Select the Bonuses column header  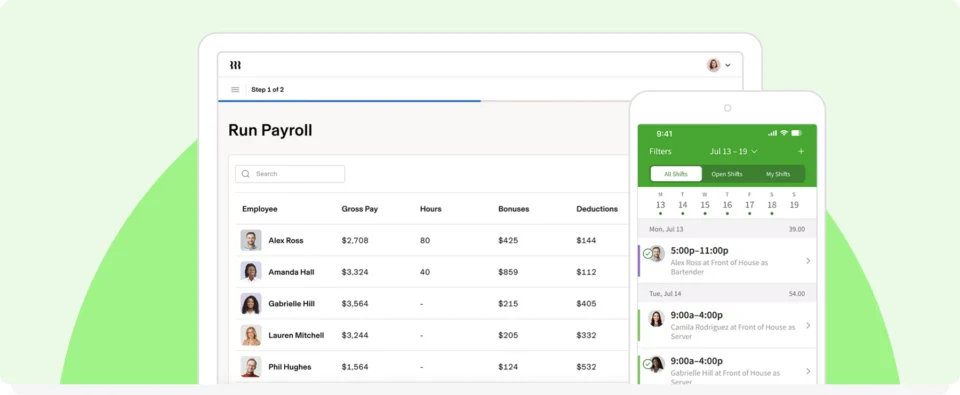pos(514,209)
